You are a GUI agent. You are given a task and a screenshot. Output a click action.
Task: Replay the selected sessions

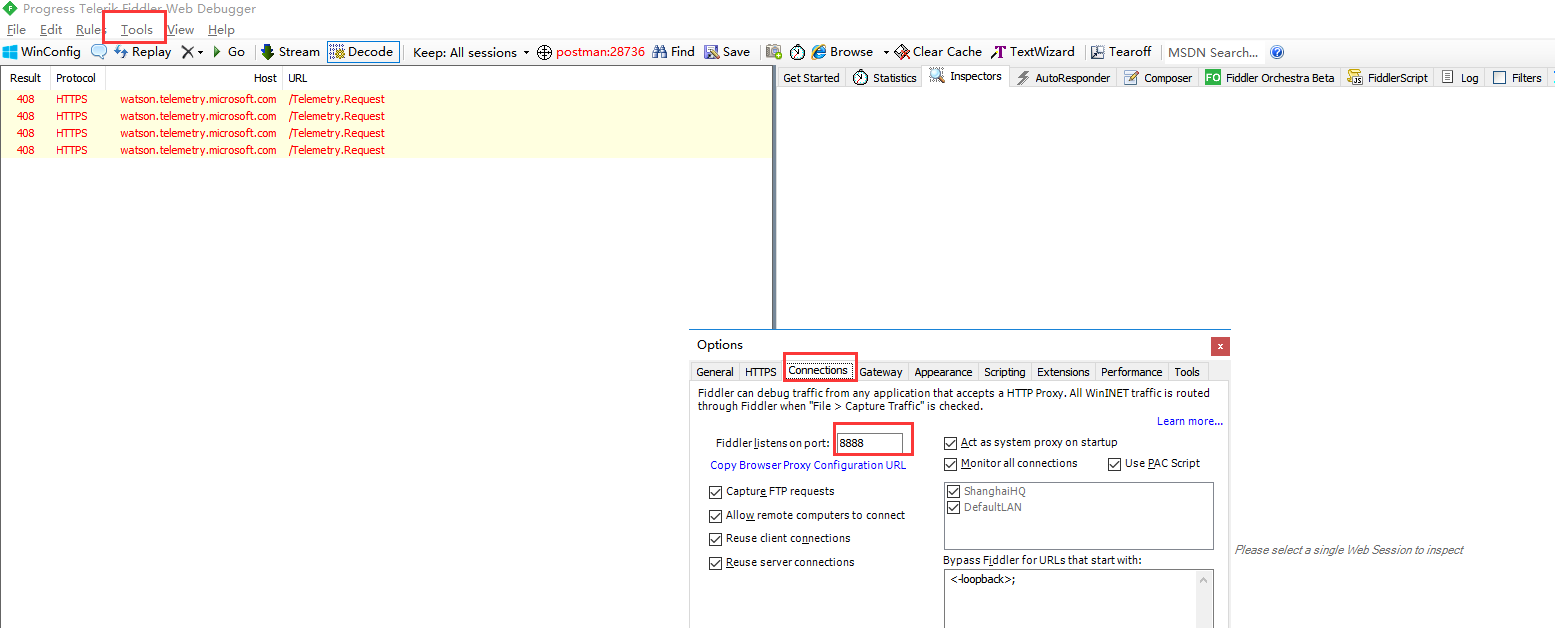click(x=142, y=52)
